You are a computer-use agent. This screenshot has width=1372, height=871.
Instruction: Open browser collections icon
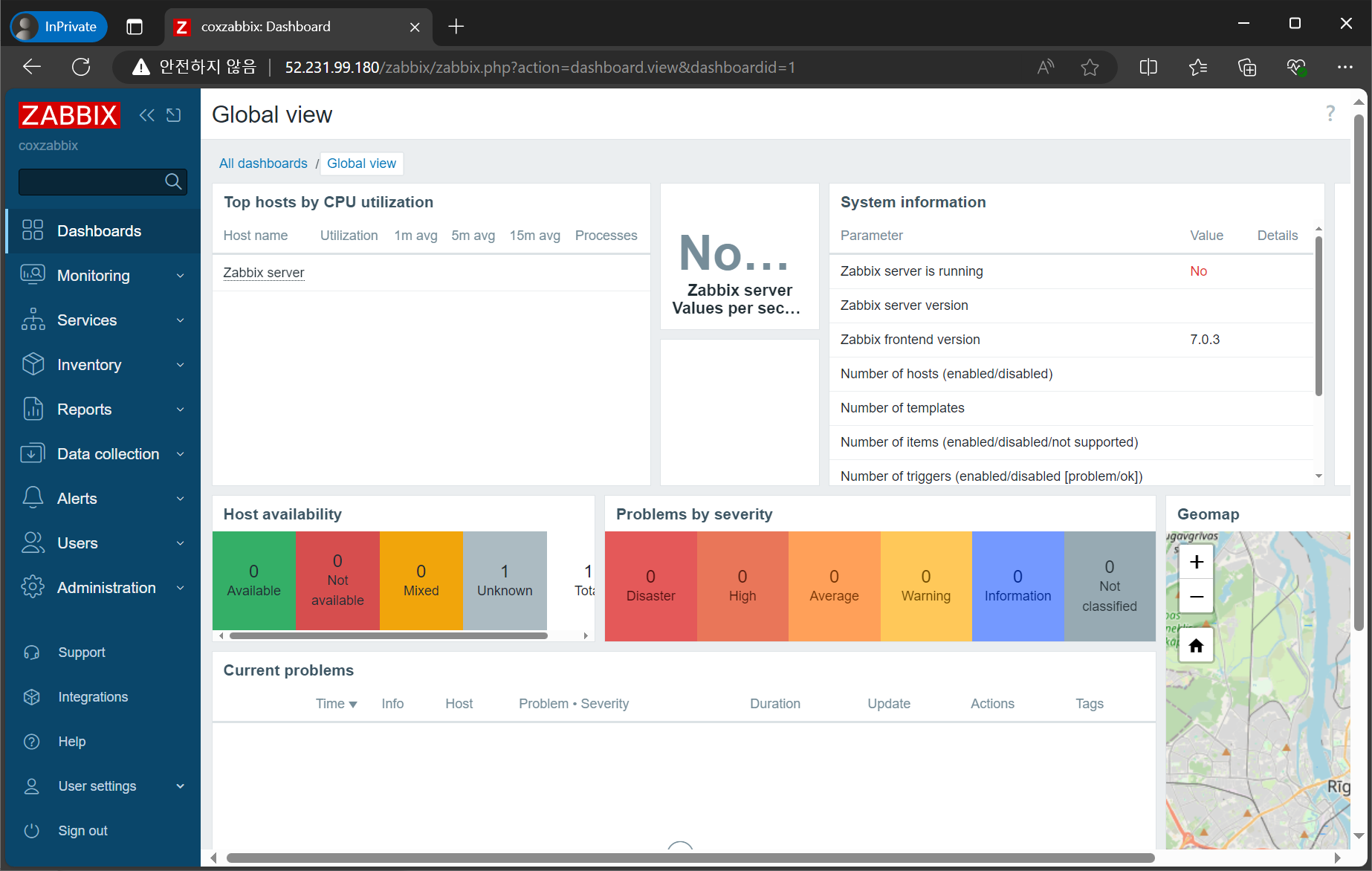[1246, 68]
